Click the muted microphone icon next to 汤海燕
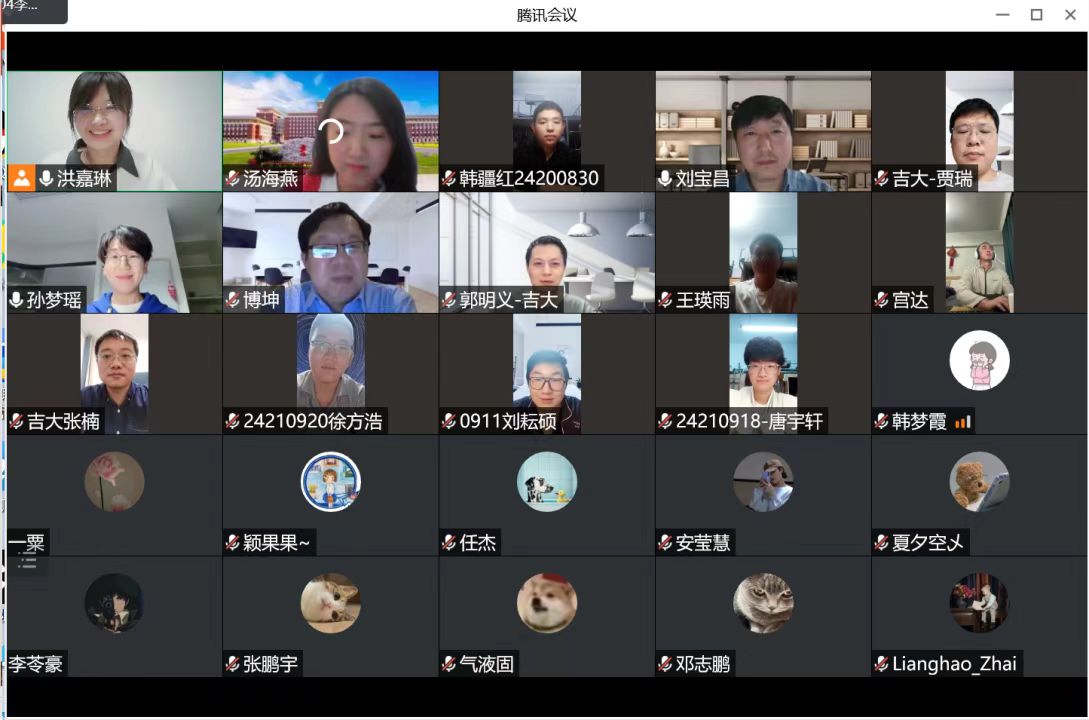 (232, 179)
